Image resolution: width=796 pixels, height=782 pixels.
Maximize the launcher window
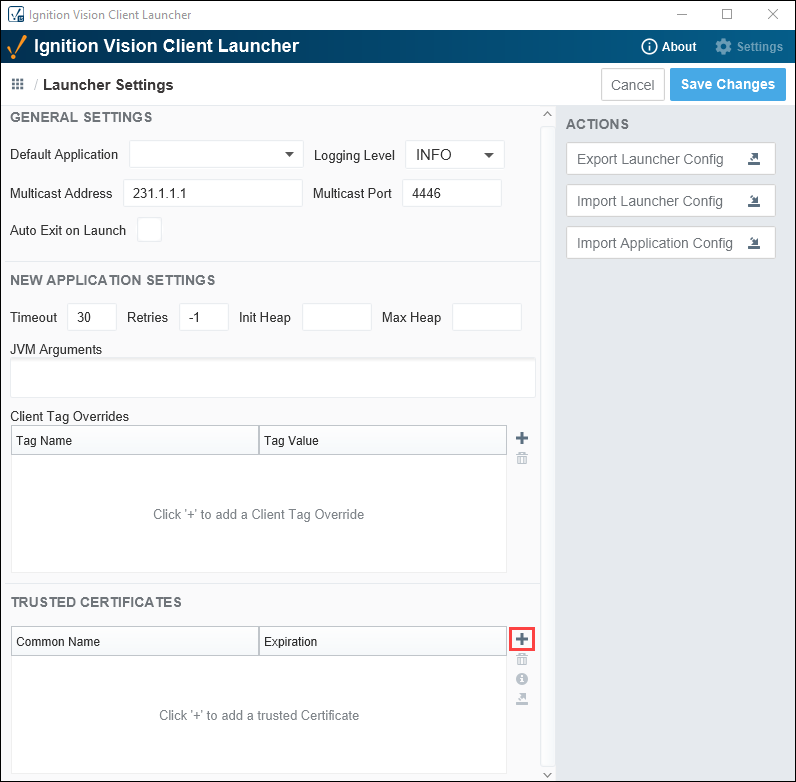[727, 14]
